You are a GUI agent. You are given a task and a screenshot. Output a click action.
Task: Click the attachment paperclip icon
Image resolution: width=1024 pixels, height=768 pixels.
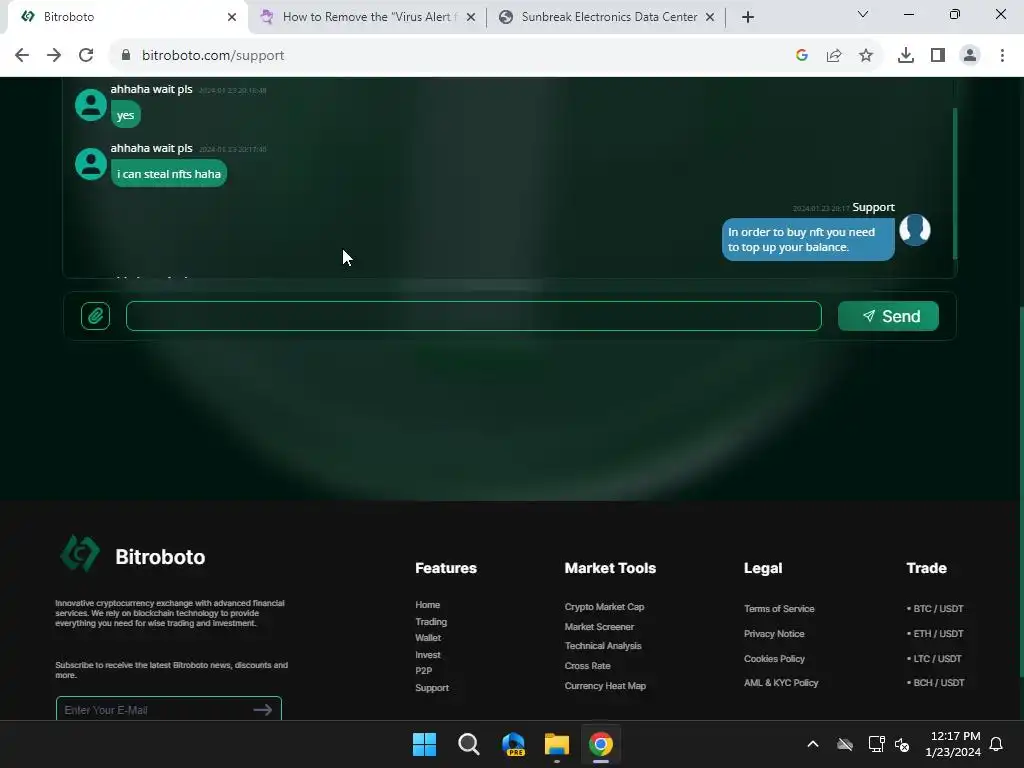(95, 316)
